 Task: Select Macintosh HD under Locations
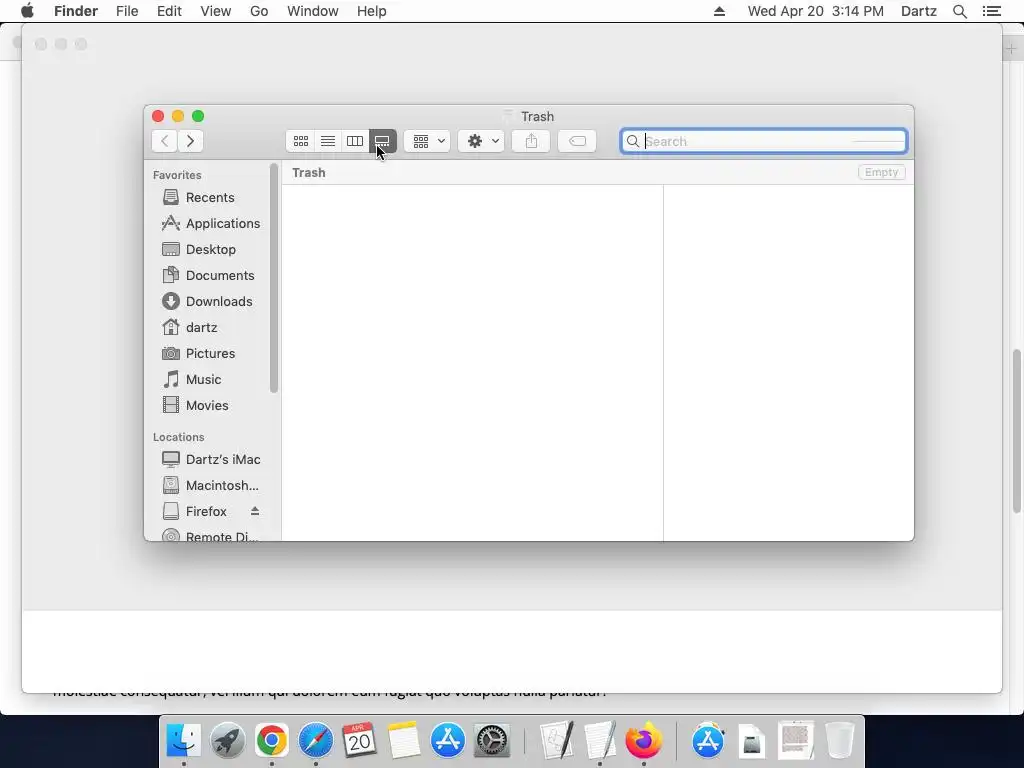(209, 485)
